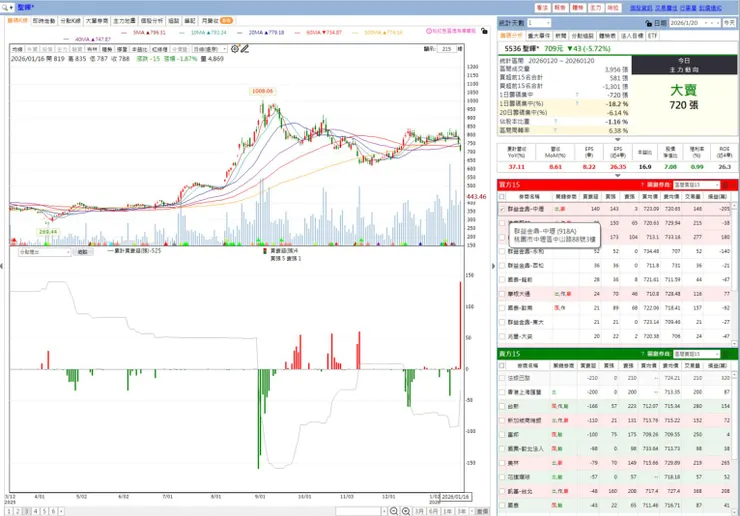Open the stock search magnifier icon
This screenshot has height=516, width=740.
5,8
